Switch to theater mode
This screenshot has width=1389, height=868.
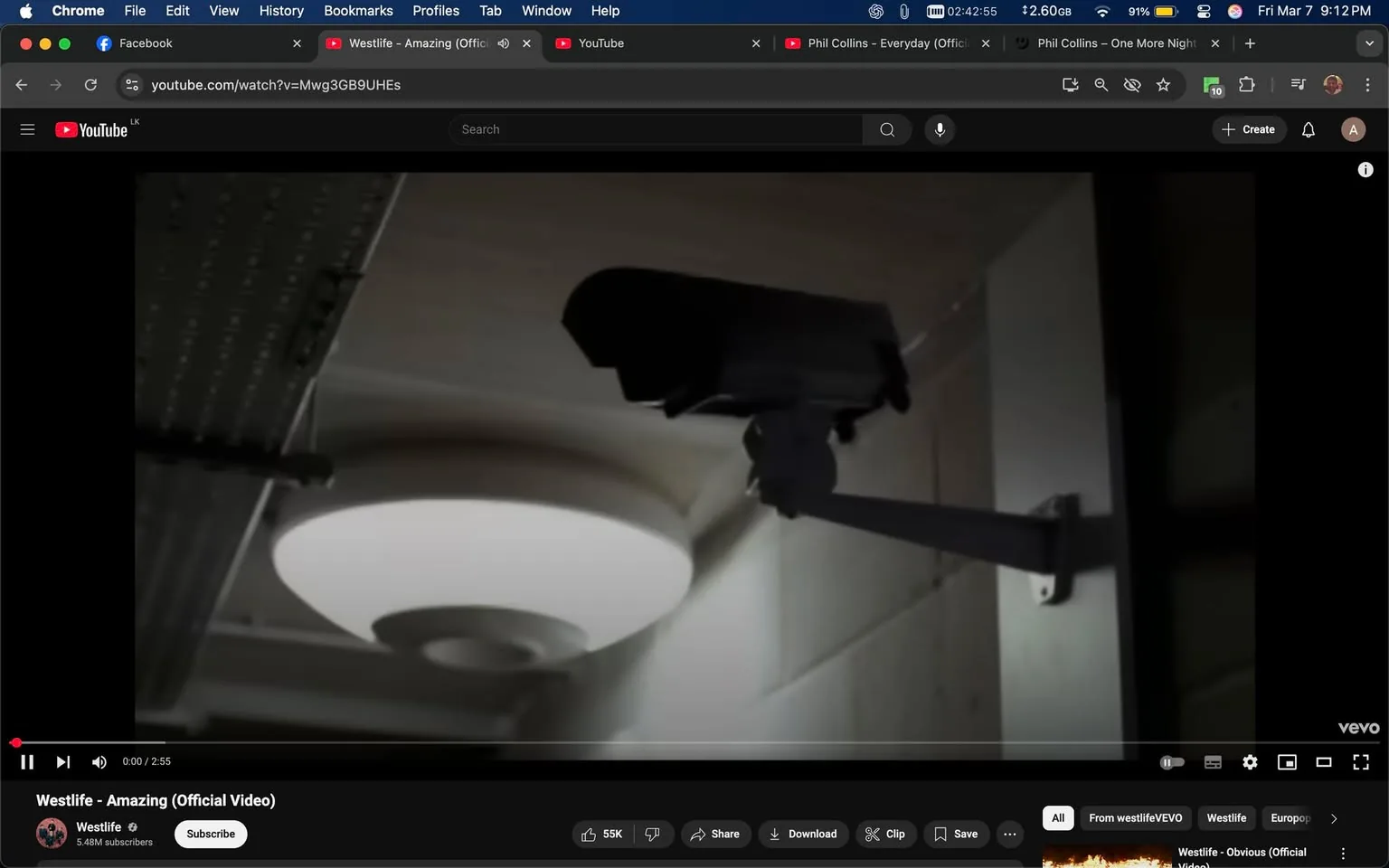(x=1324, y=761)
